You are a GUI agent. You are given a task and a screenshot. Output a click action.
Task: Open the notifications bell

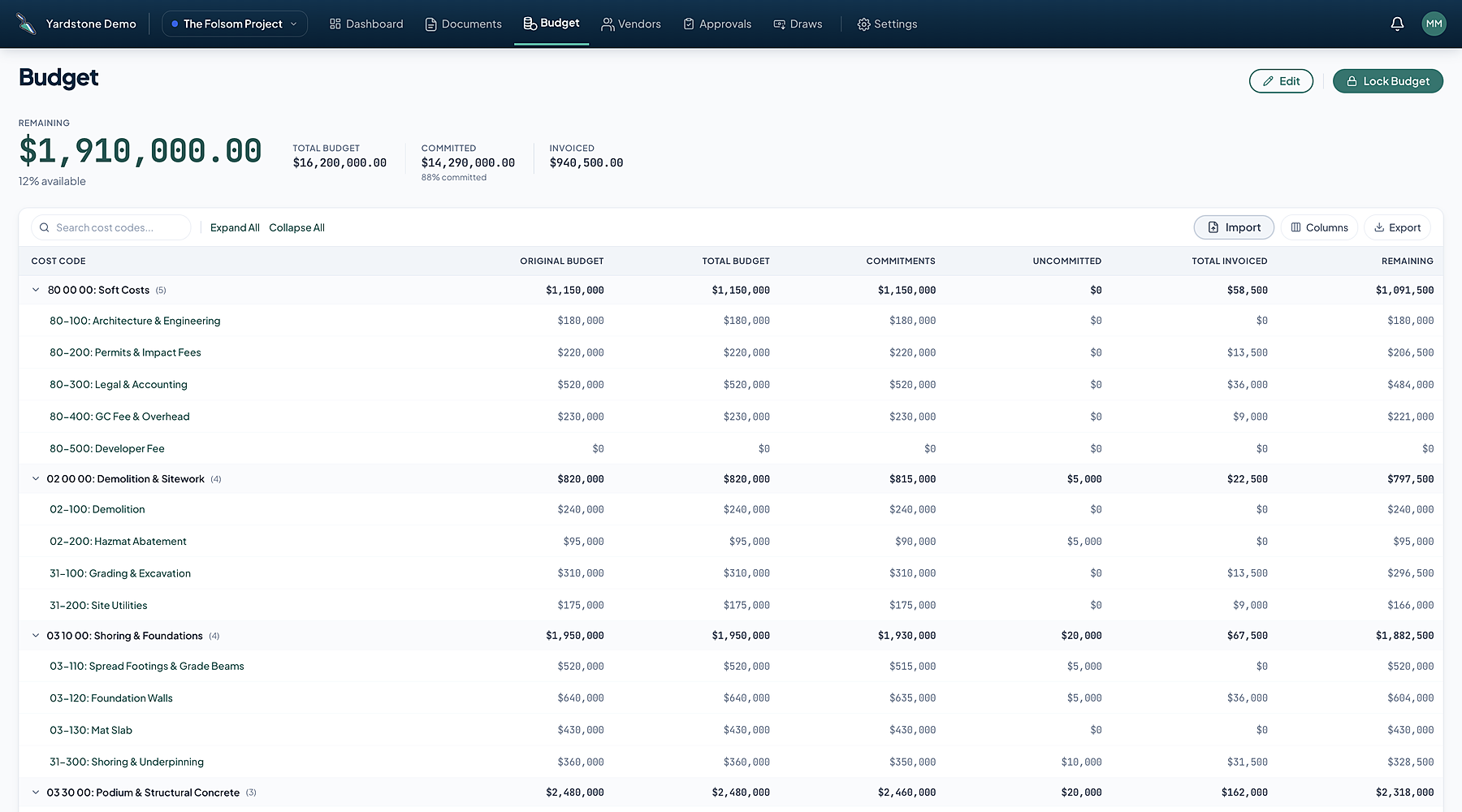pos(1397,24)
